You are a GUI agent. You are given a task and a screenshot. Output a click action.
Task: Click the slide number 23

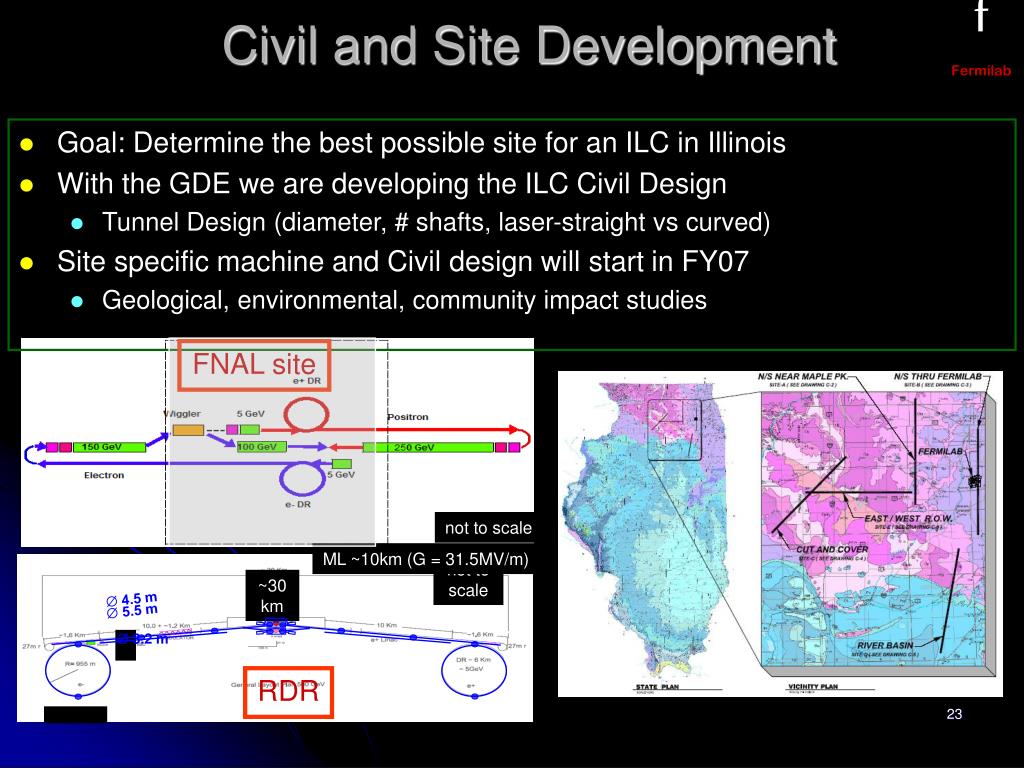(x=954, y=714)
